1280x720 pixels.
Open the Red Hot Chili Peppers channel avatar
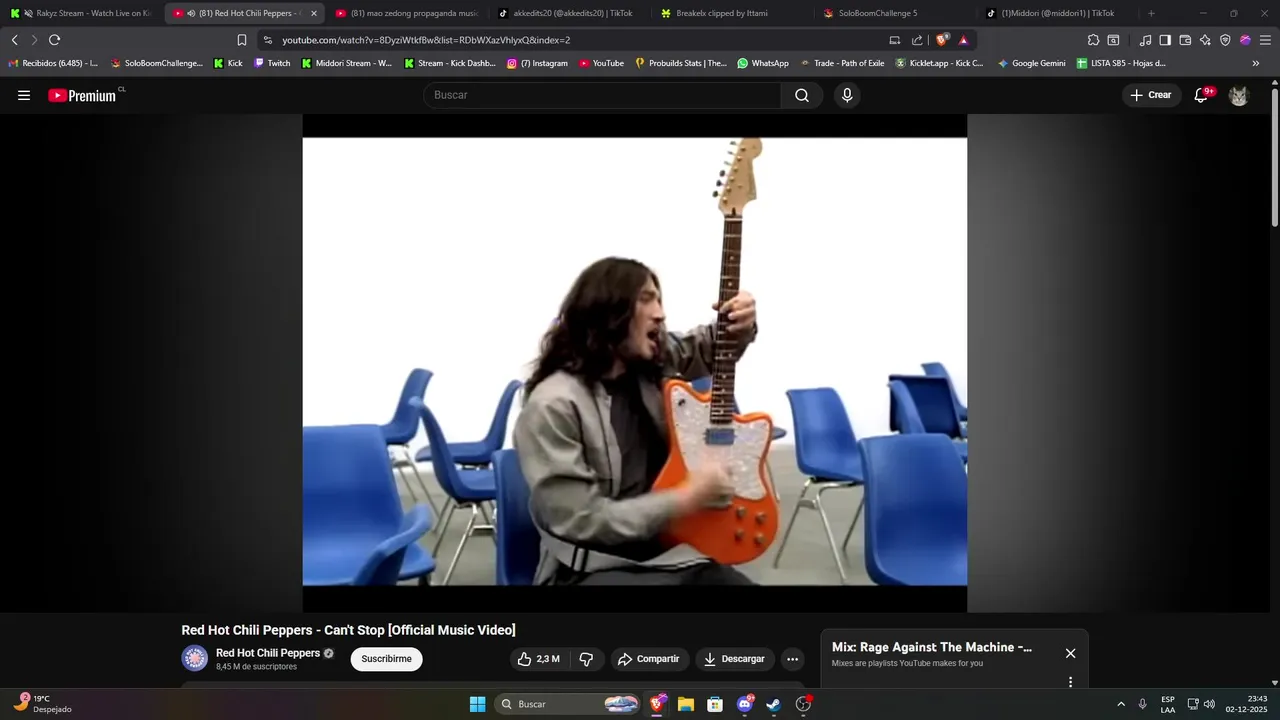195,658
